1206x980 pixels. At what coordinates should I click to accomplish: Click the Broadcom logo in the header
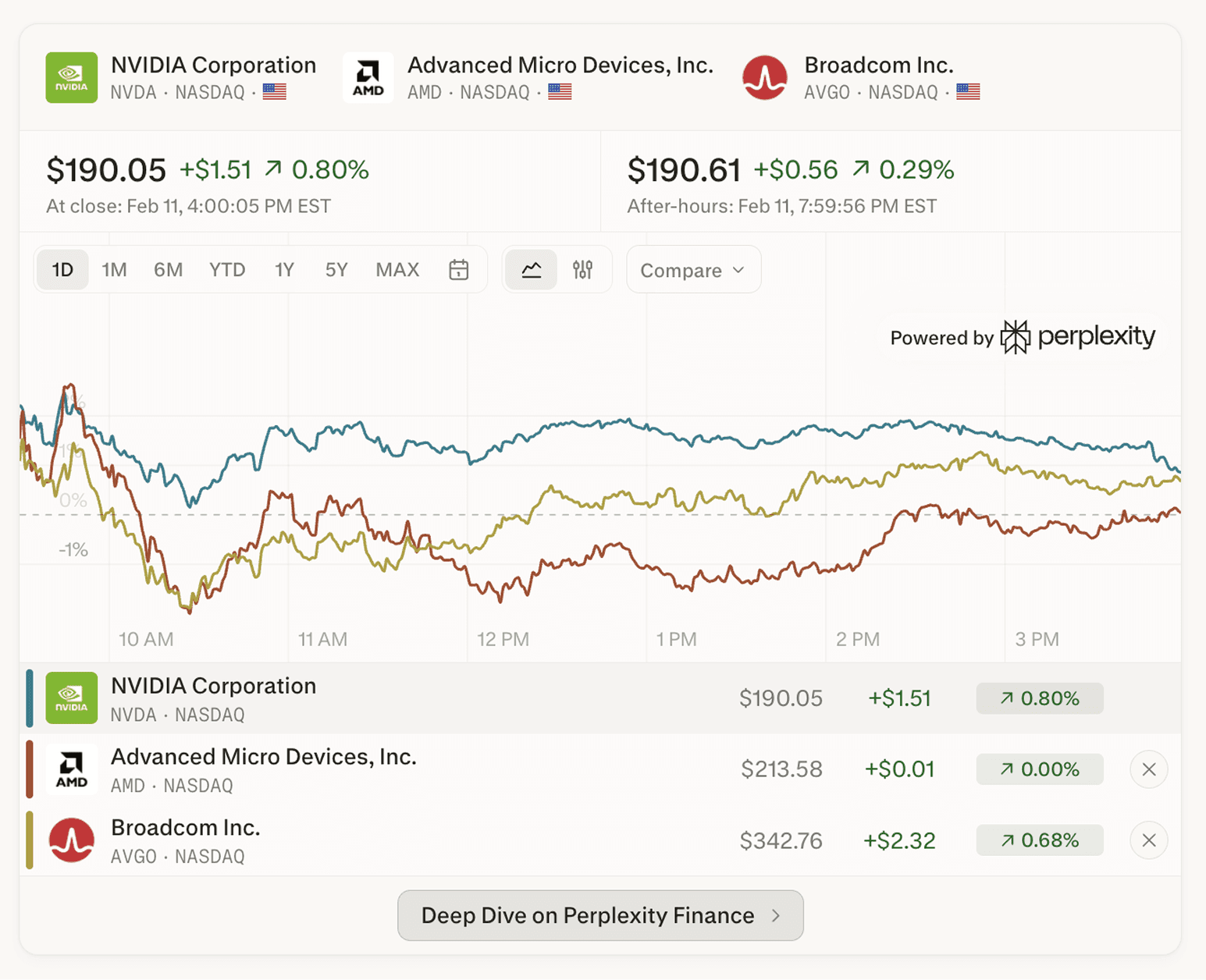764,77
